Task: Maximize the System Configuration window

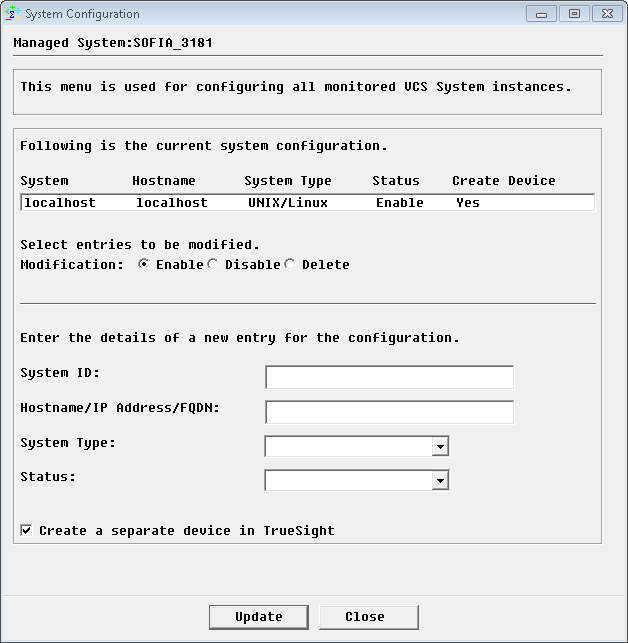Action: (573, 13)
